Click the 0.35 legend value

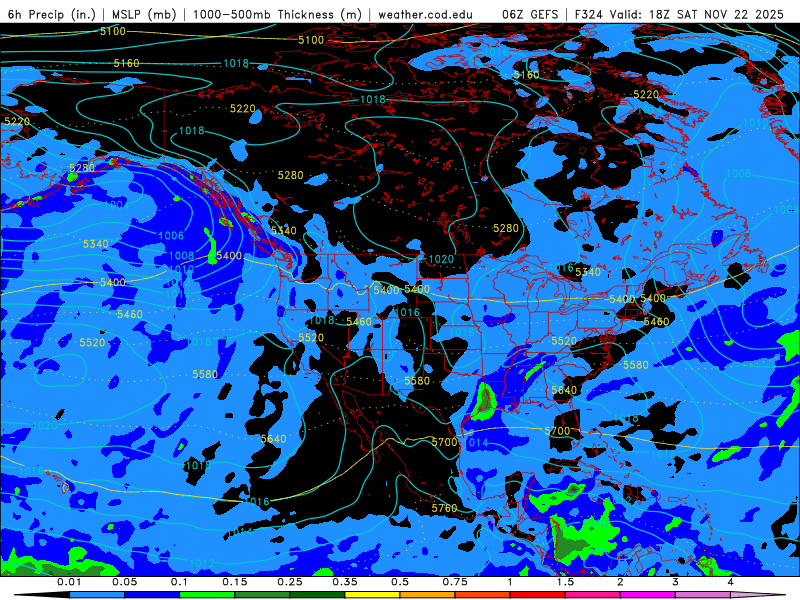(345, 582)
